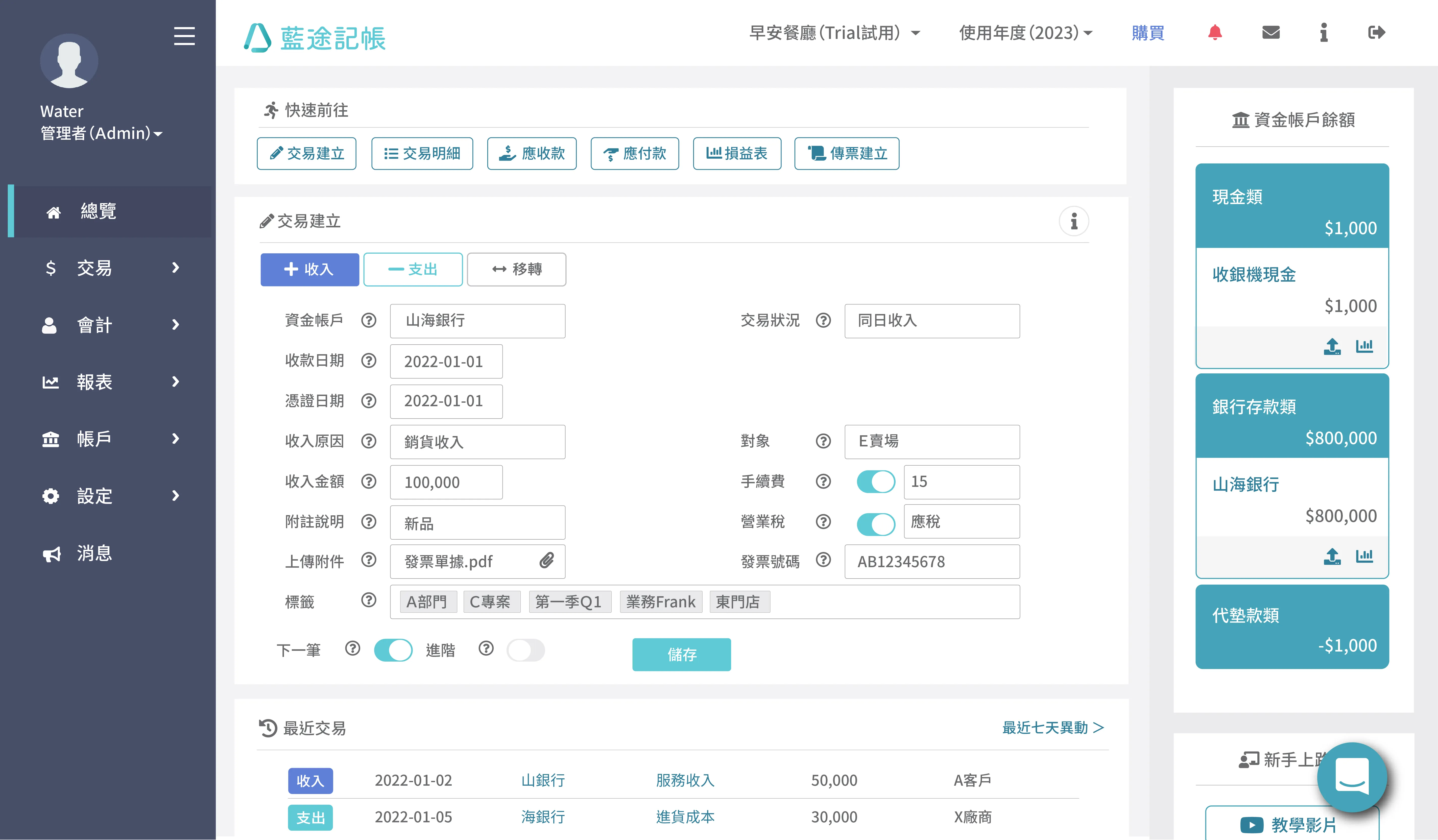Screen dimensions: 1438x840
Task: Click help icon next to 資金帳戶
Action: tap(369, 320)
